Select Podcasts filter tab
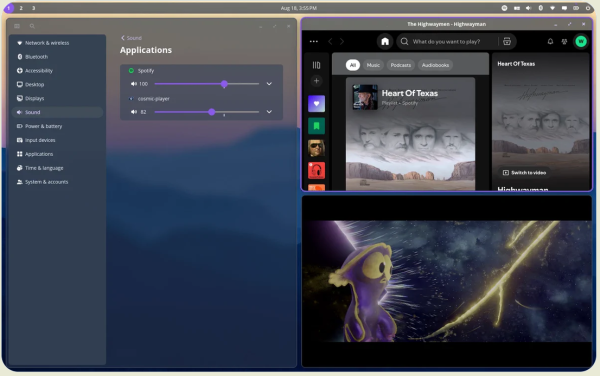Viewport: 600px width, 376px height. click(401, 65)
